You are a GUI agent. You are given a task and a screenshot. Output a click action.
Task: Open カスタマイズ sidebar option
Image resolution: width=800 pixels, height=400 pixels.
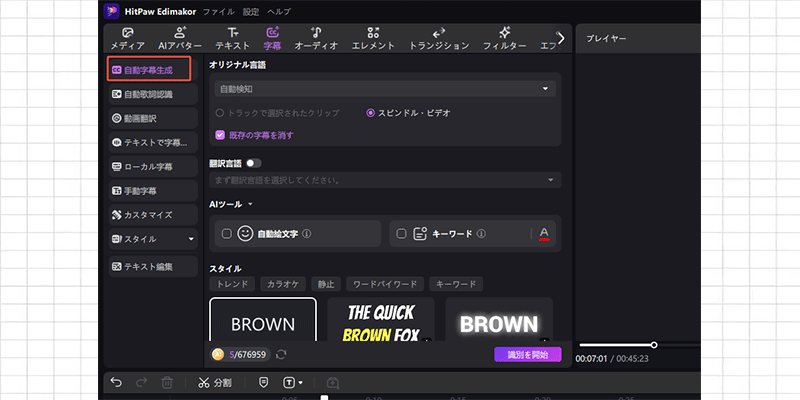153,215
